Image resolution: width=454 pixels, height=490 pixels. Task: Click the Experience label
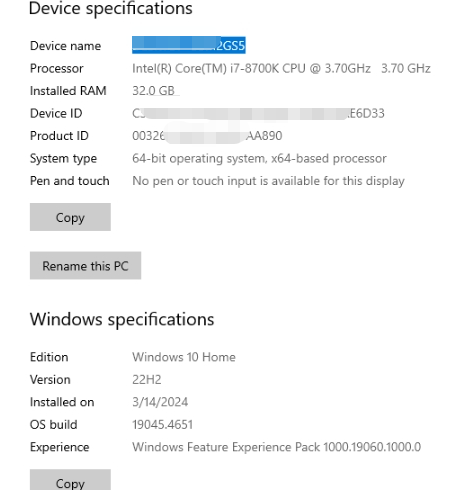click(60, 447)
